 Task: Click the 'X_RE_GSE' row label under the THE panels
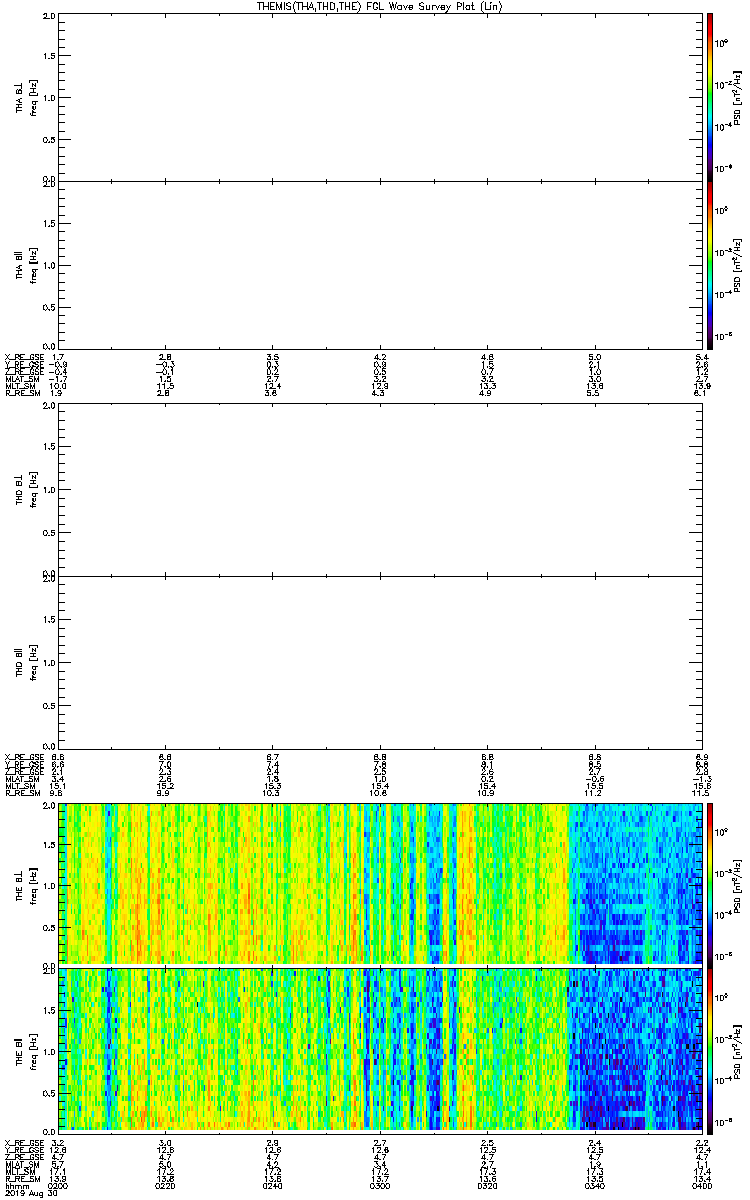[22, 1142]
